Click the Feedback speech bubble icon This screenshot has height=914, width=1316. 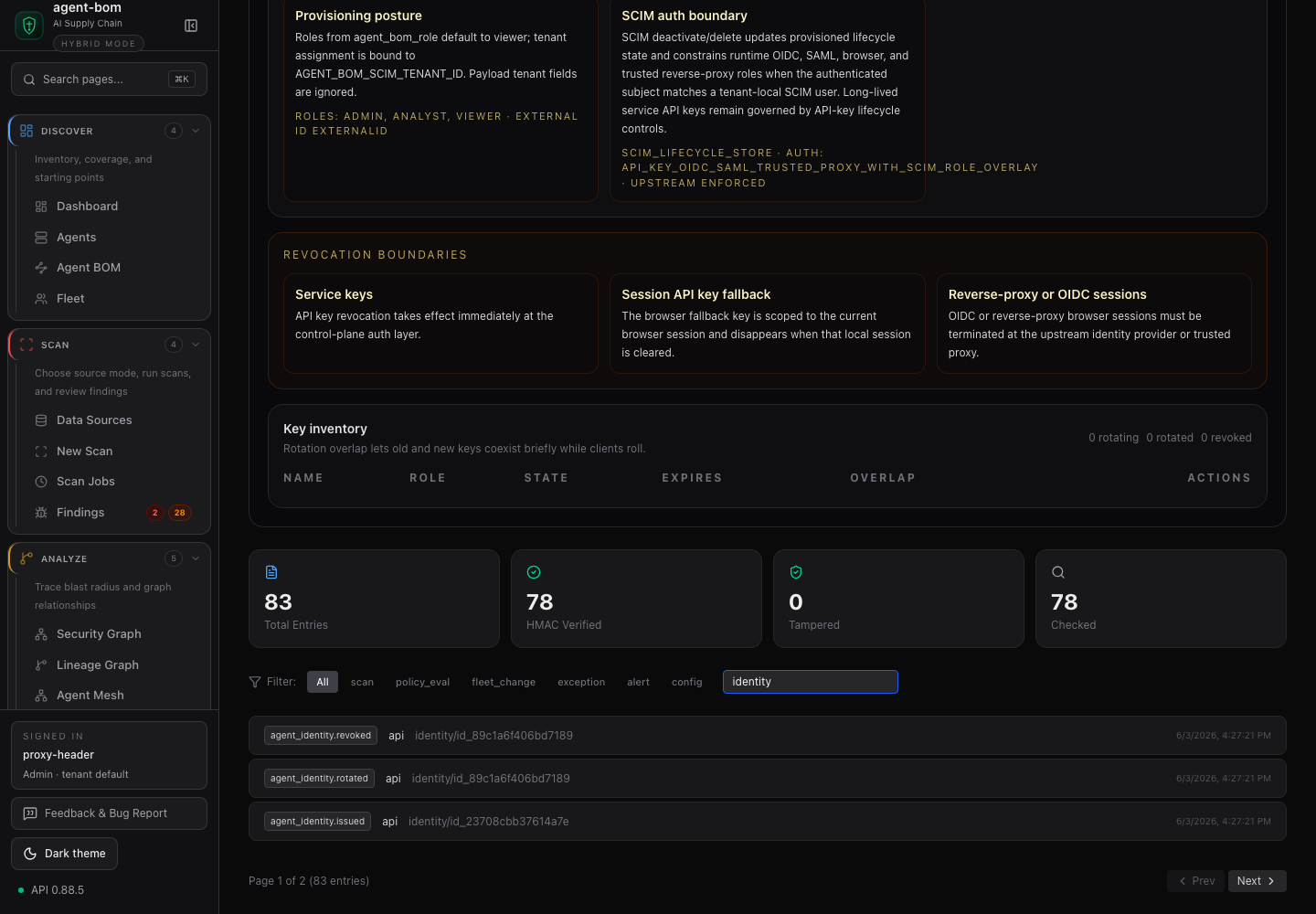point(30,813)
